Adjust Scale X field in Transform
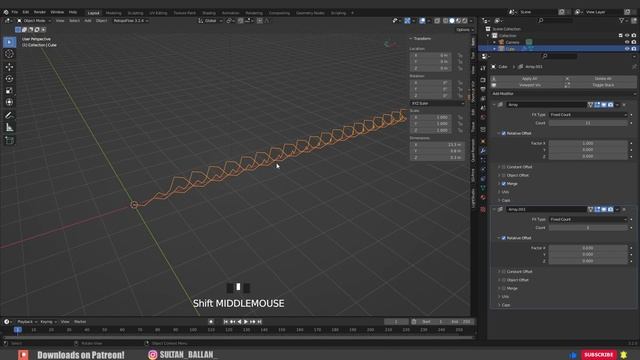 coord(431,117)
